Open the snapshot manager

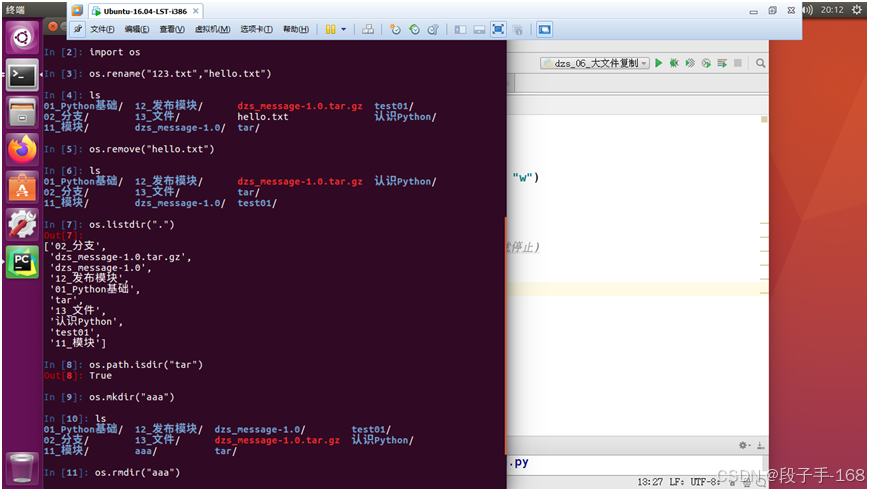click(x=433, y=29)
